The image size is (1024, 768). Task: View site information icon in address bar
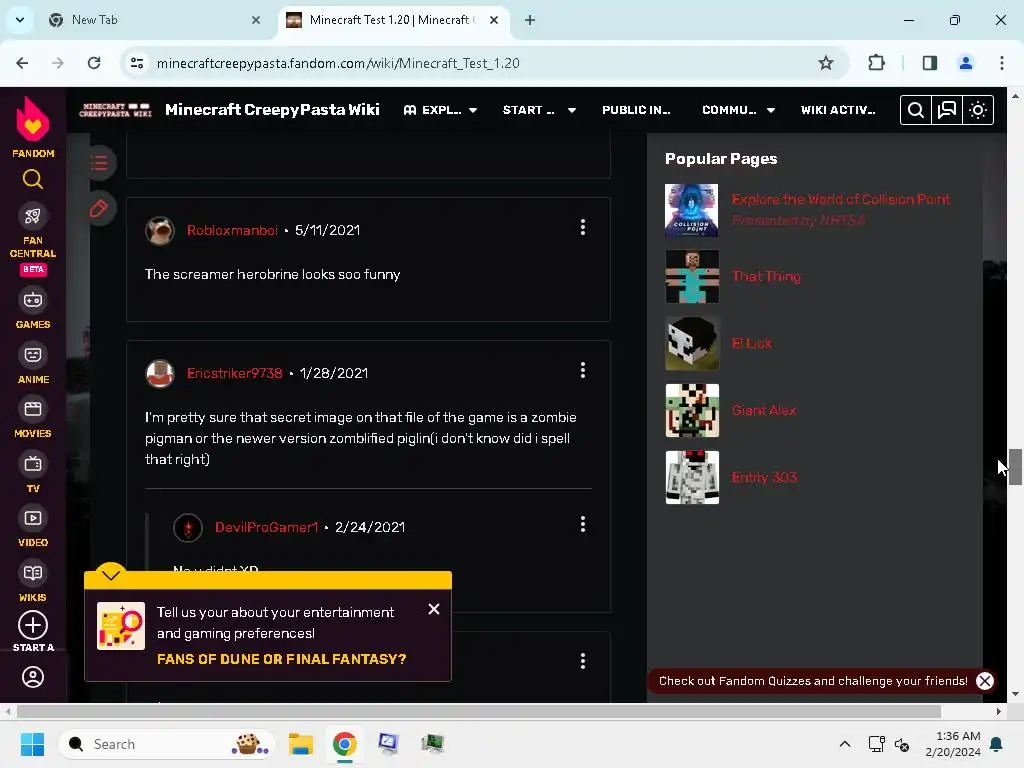point(137,63)
